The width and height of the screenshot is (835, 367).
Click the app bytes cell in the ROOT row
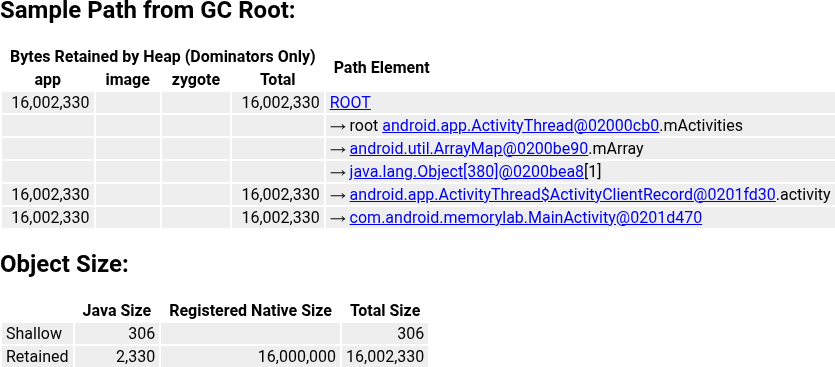pyautogui.click(x=48, y=102)
